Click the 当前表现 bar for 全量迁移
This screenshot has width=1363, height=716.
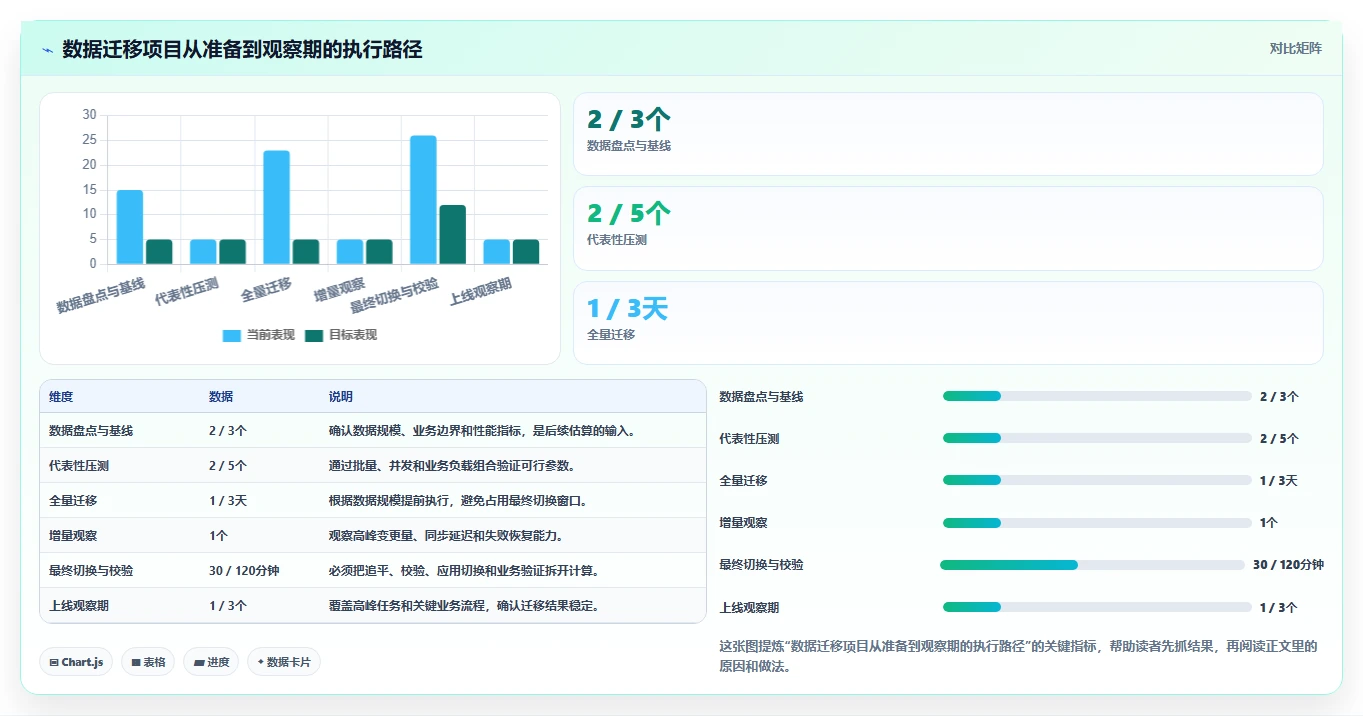[x=277, y=207]
